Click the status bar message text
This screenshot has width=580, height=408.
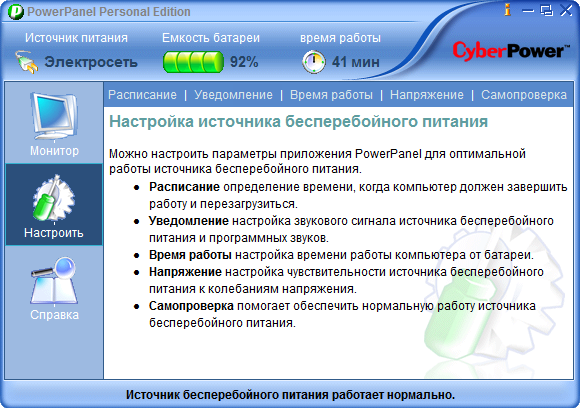click(x=290, y=395)
